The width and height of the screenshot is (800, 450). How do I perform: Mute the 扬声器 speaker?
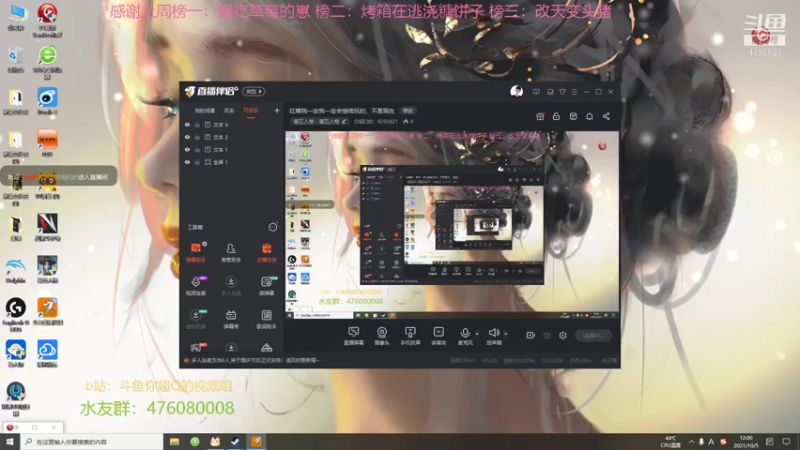coord(493,336)
